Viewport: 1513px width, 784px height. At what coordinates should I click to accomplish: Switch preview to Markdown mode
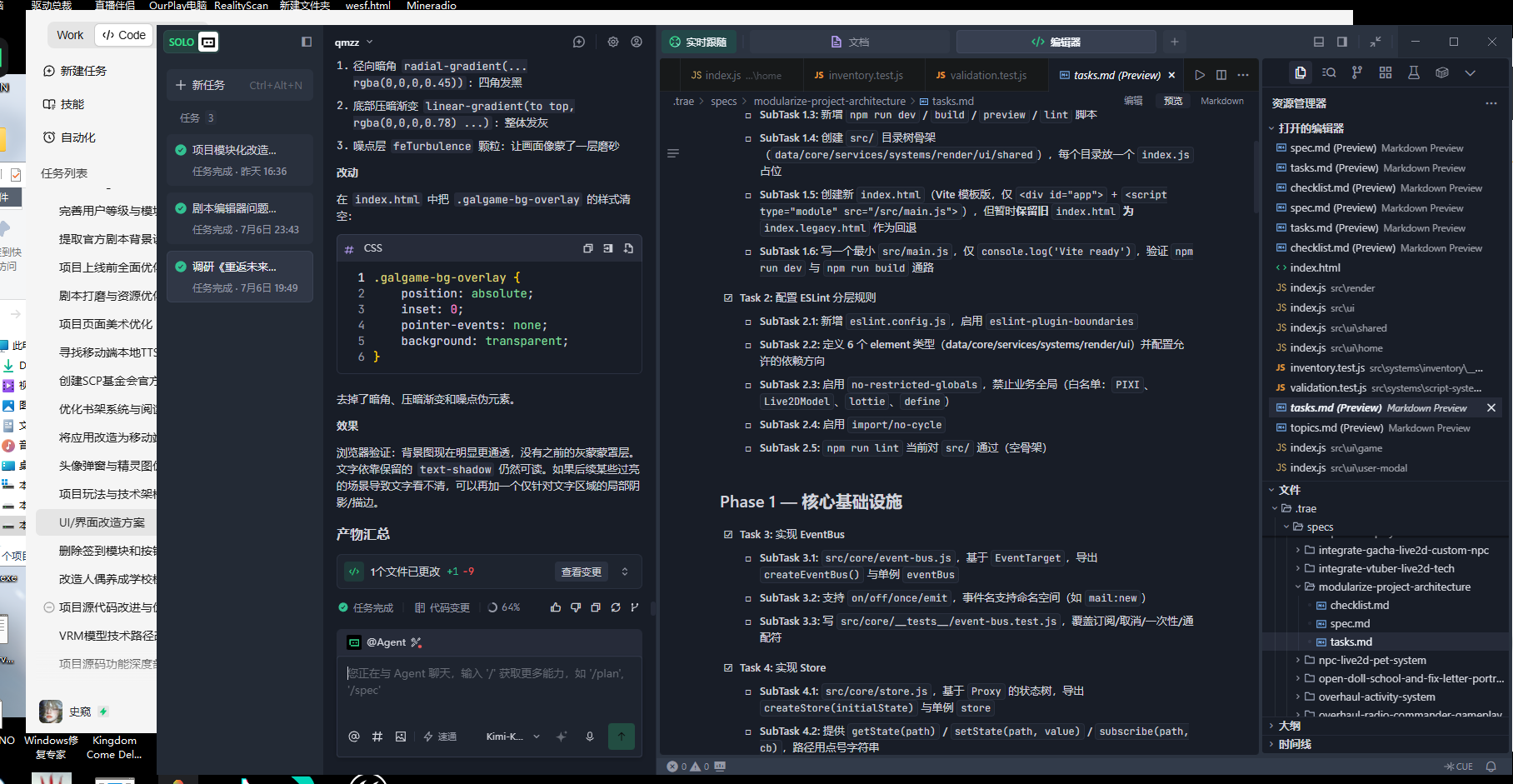(1222, 101)
